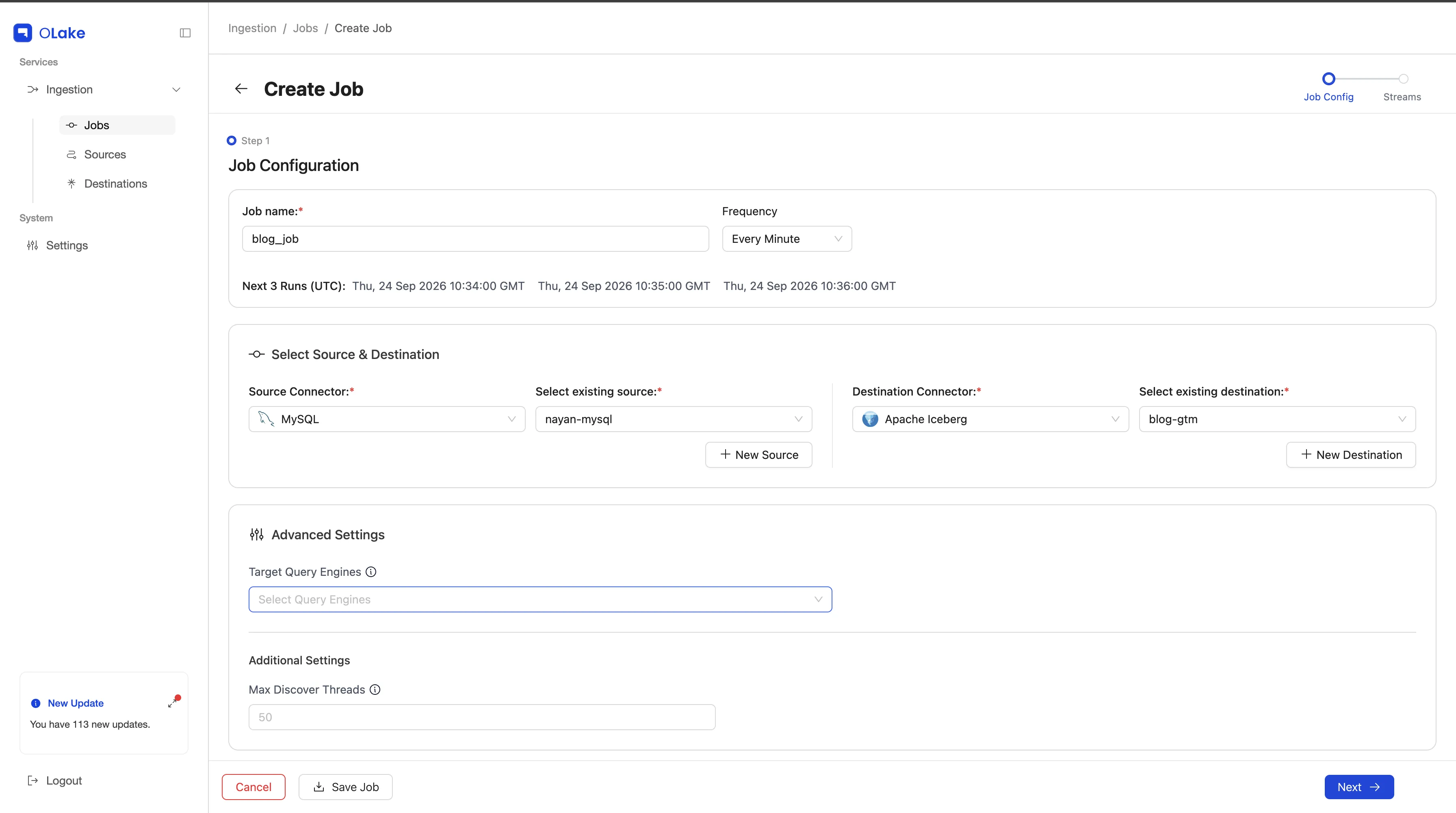Click the info icon beside Target Query Engines
Screen dimensions: 1456x813
371,572
